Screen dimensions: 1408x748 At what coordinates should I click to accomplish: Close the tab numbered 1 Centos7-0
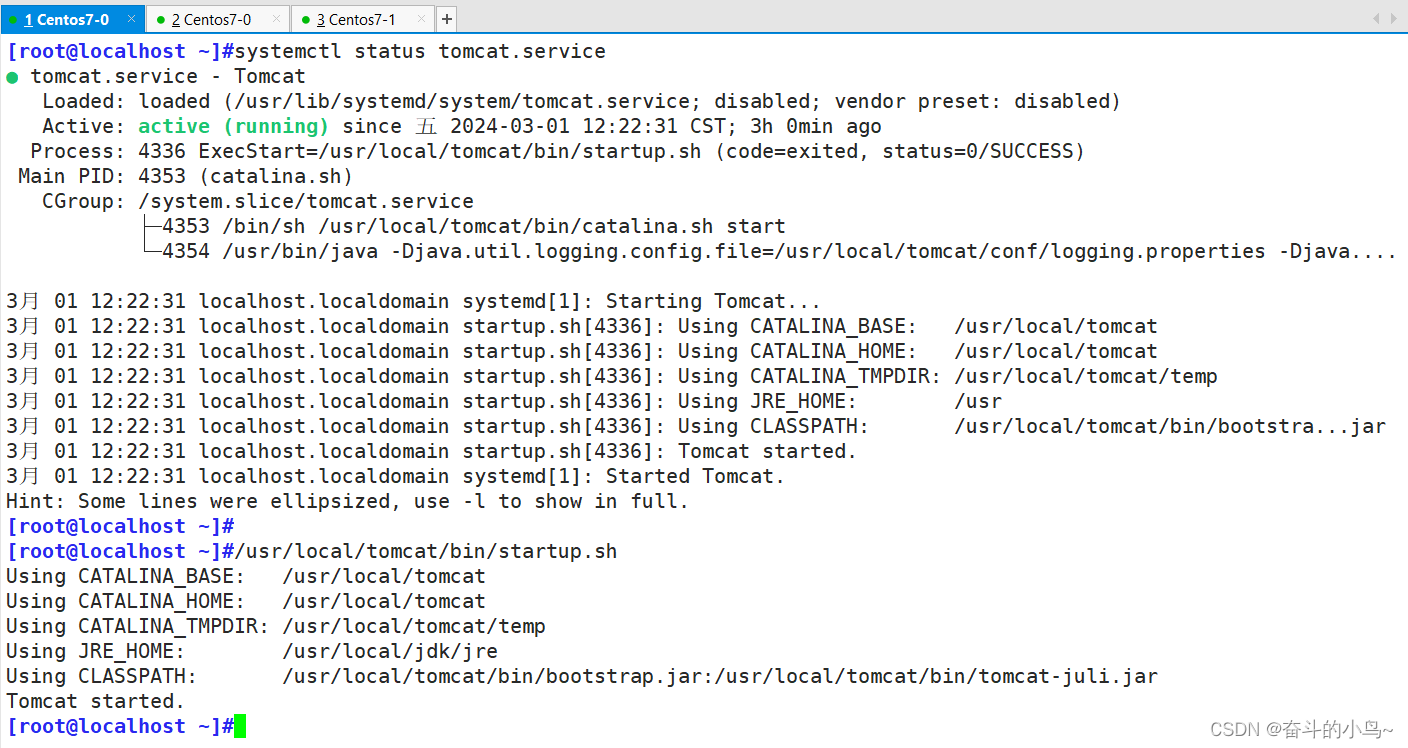[x=132, y=19]
